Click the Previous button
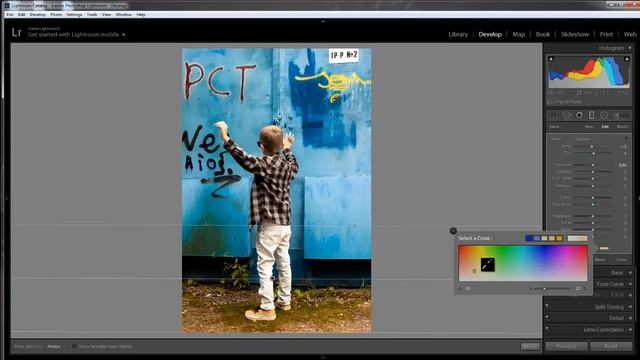Screen dimensions: 640x360 (566, 346)
